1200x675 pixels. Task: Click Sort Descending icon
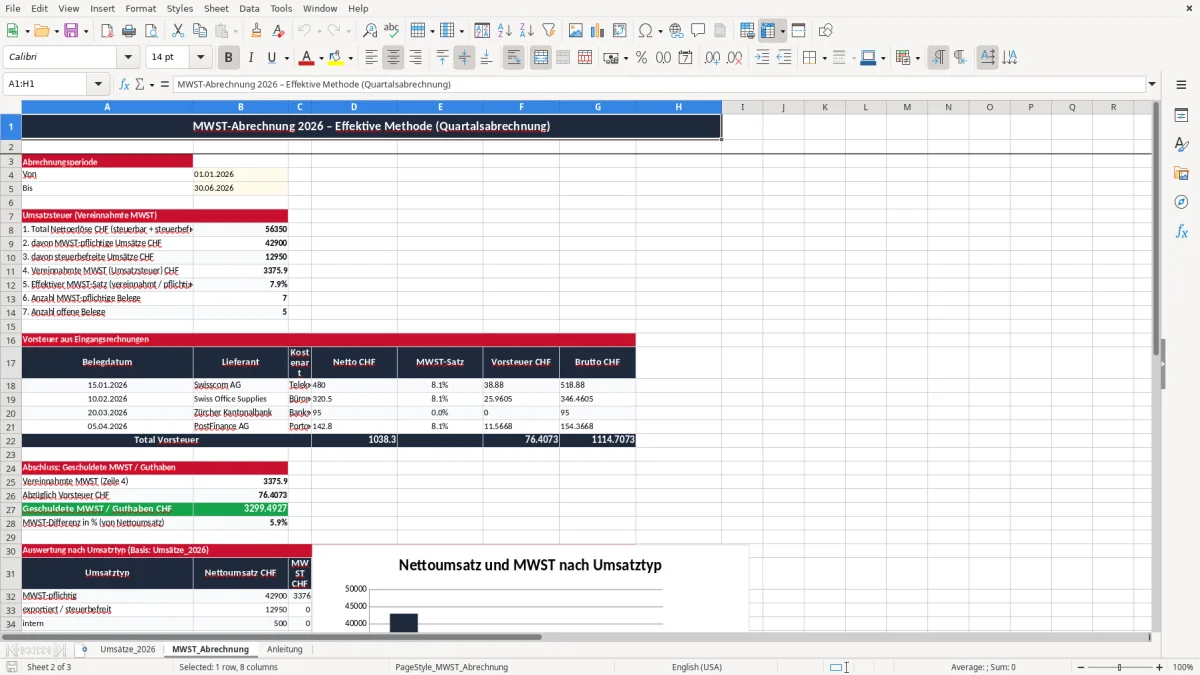coord(527,31)
